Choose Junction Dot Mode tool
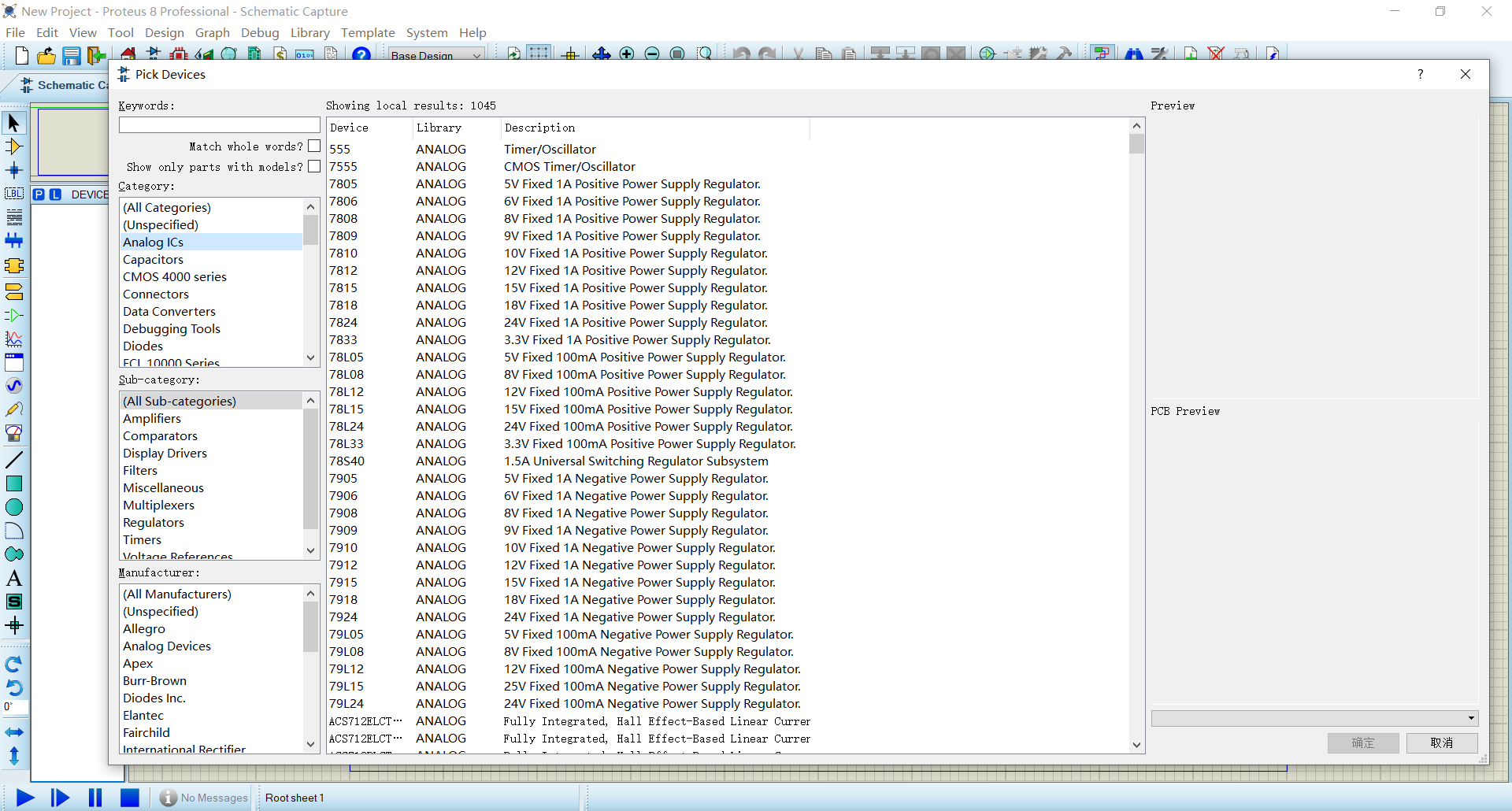 click(x=14, y=170)
